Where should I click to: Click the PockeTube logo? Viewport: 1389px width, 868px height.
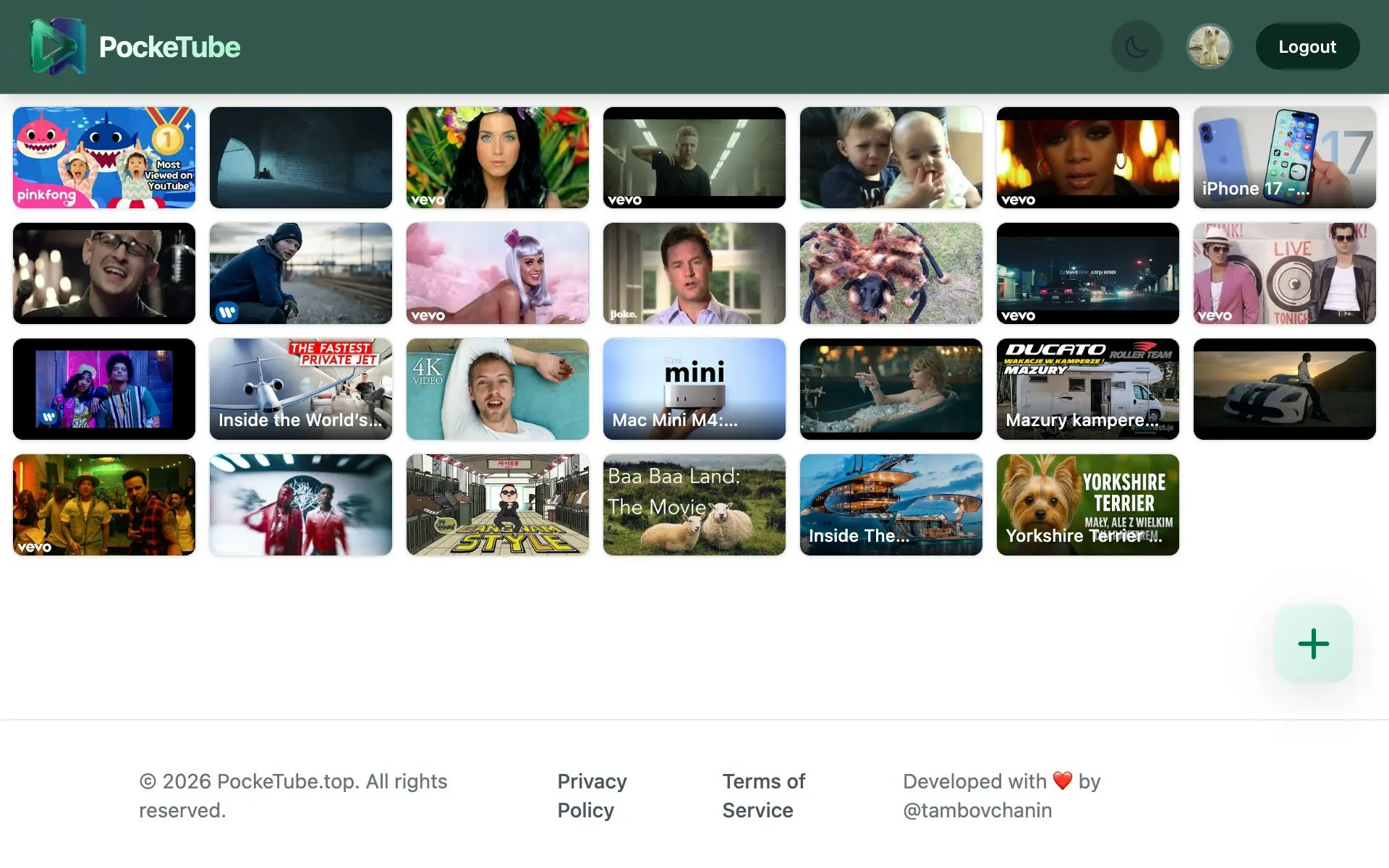click(136, 46)
